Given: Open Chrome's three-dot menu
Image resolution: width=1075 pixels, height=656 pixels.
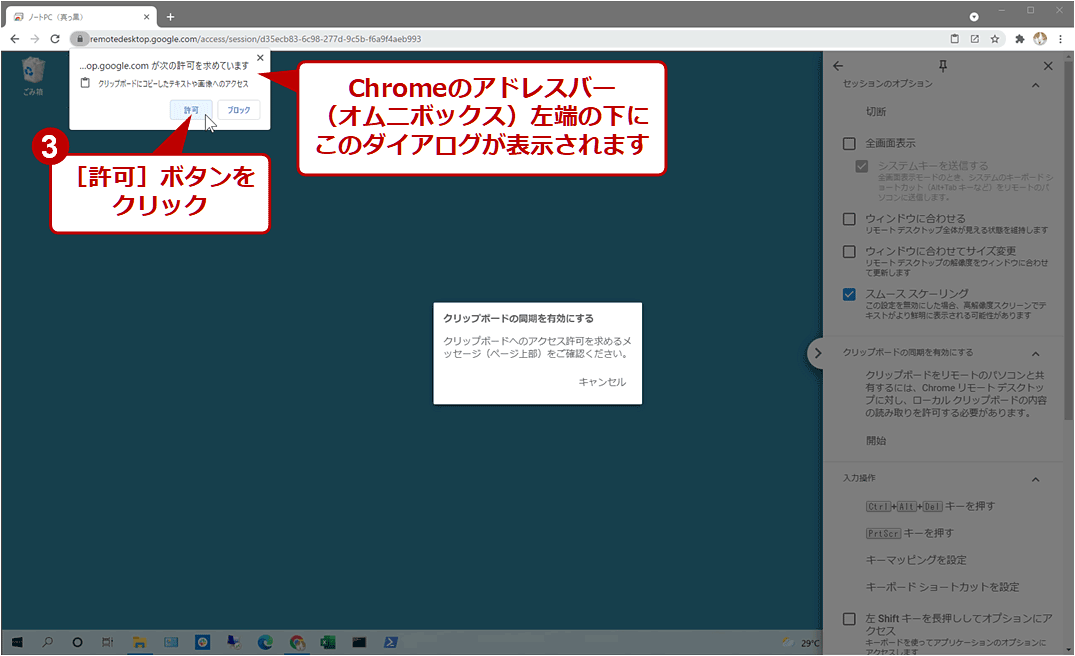Looking at the screenshot, I should pos(1061,39).
